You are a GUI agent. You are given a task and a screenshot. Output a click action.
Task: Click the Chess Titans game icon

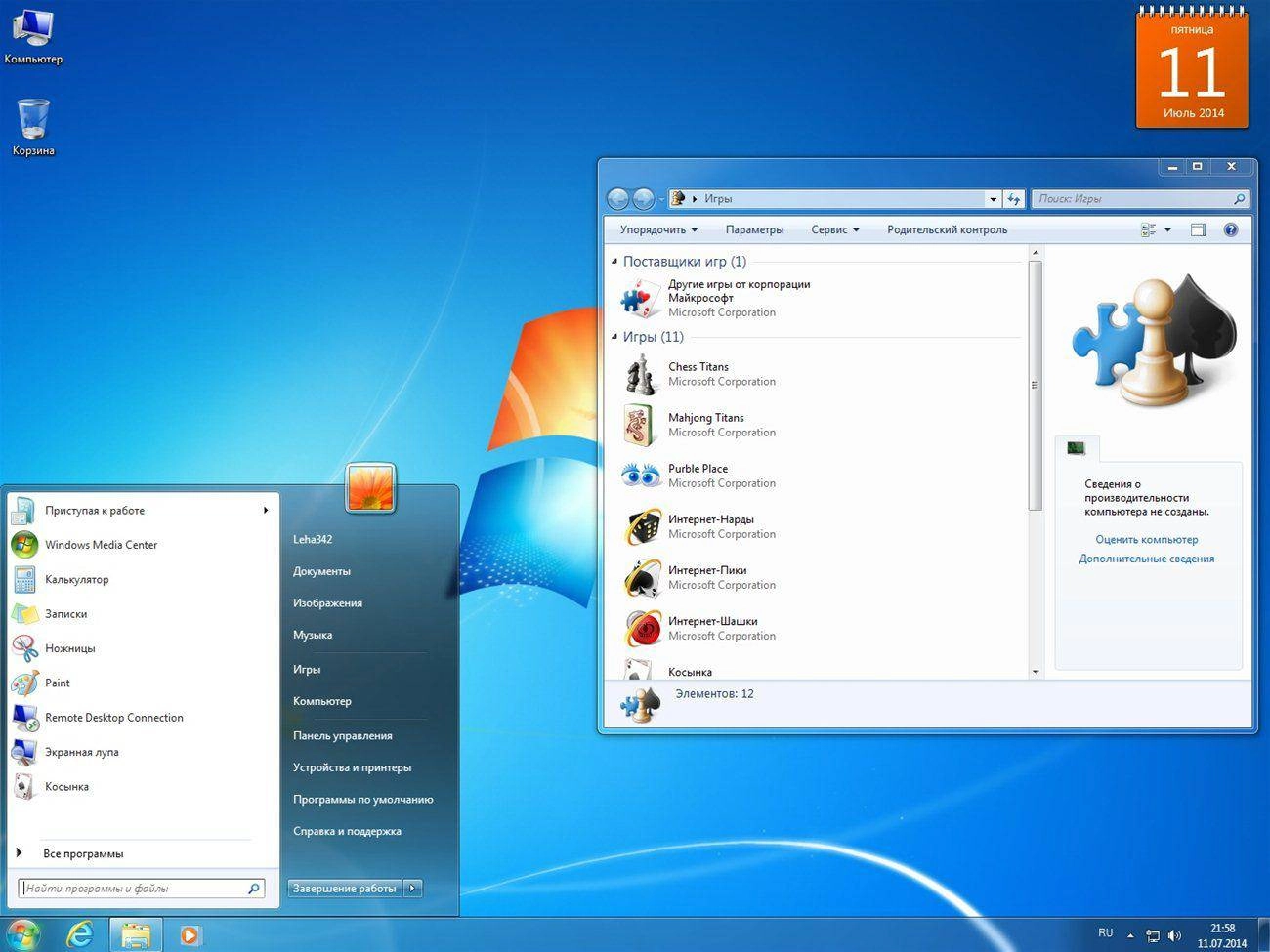pyautogui.click(x=641, y=375)
